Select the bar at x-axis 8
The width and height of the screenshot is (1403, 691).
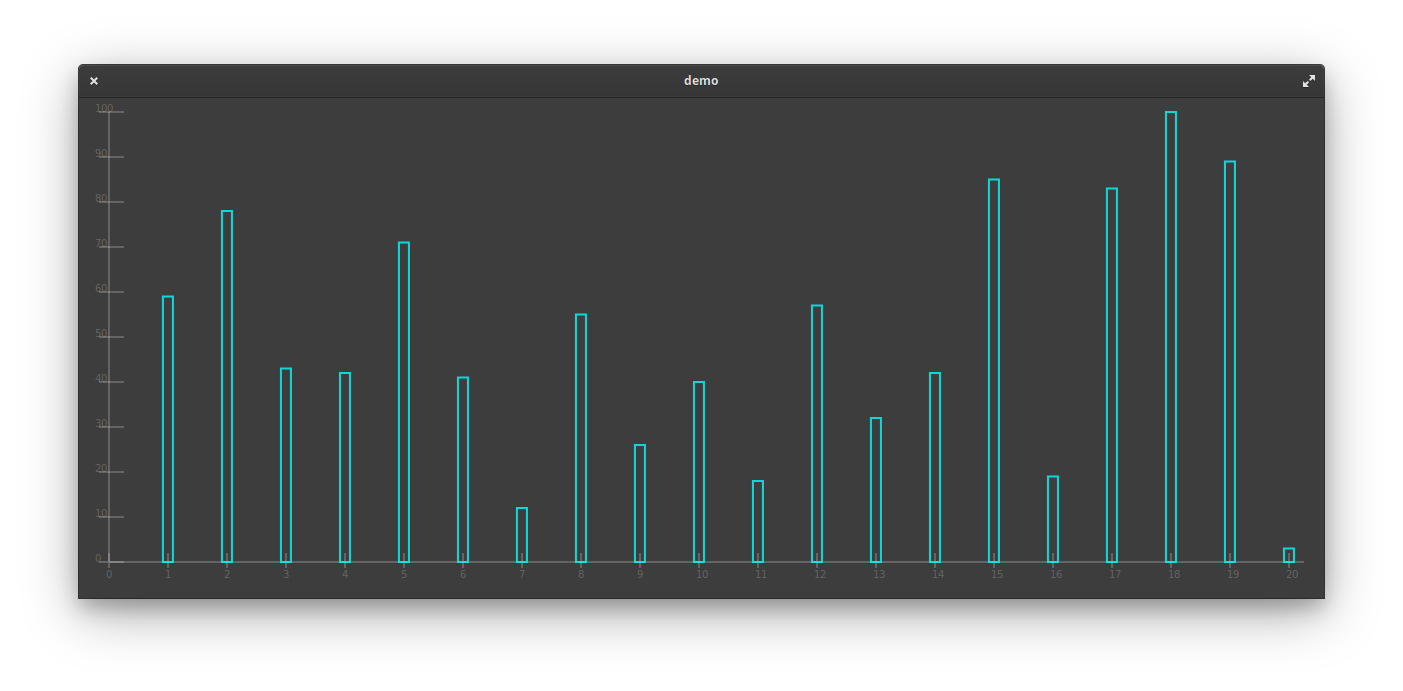point(581,438)
